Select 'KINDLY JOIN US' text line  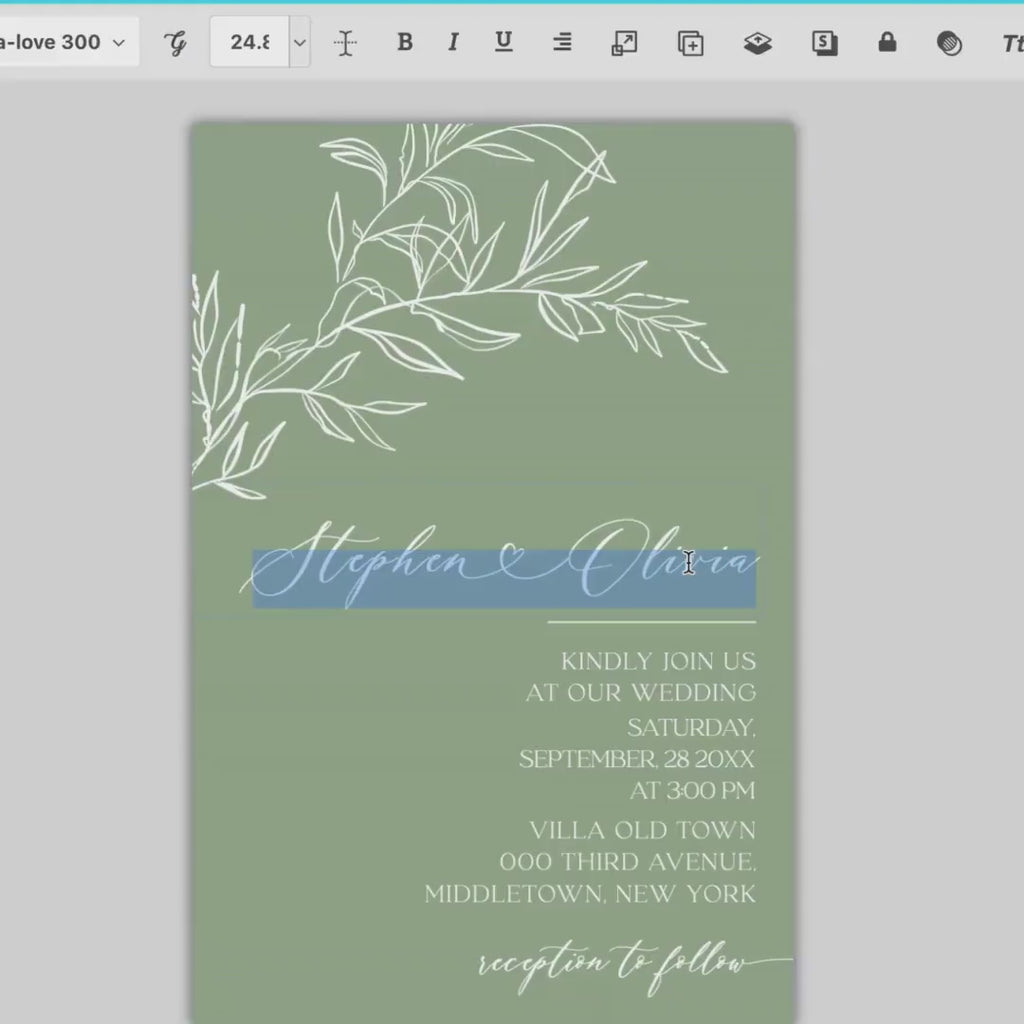pos(658,662)
